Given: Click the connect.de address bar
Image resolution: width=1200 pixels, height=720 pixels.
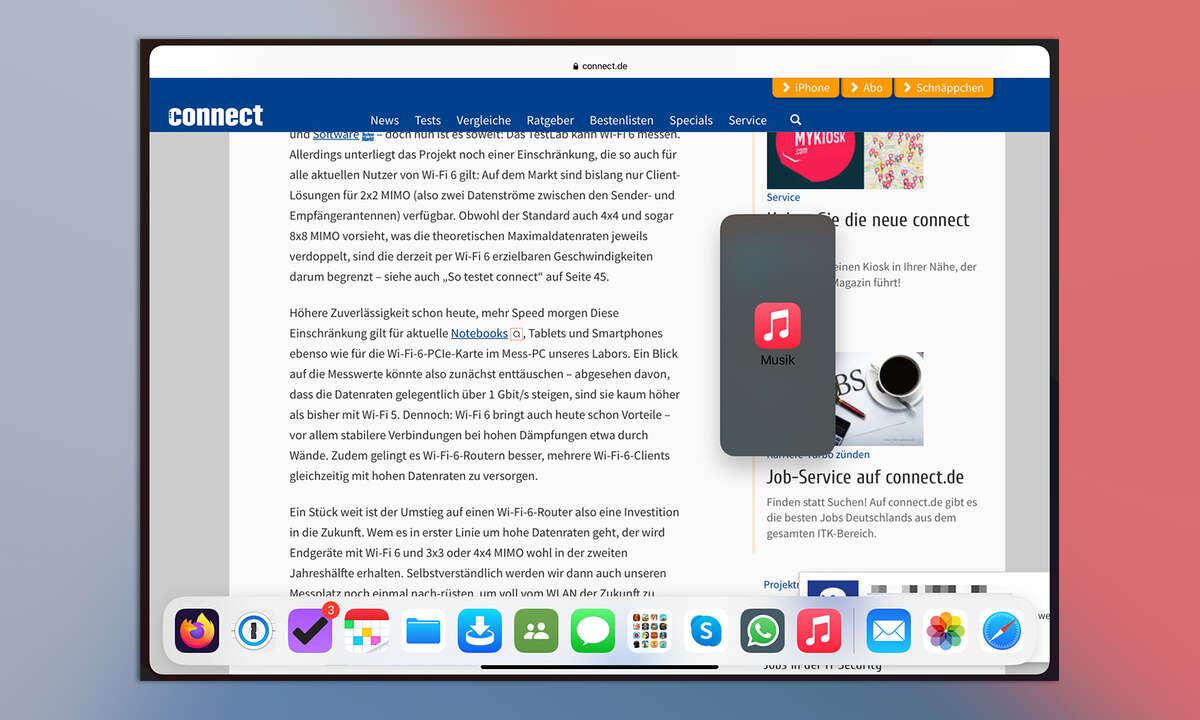Looking at the screenshot, I should click(x=600, y=66).
